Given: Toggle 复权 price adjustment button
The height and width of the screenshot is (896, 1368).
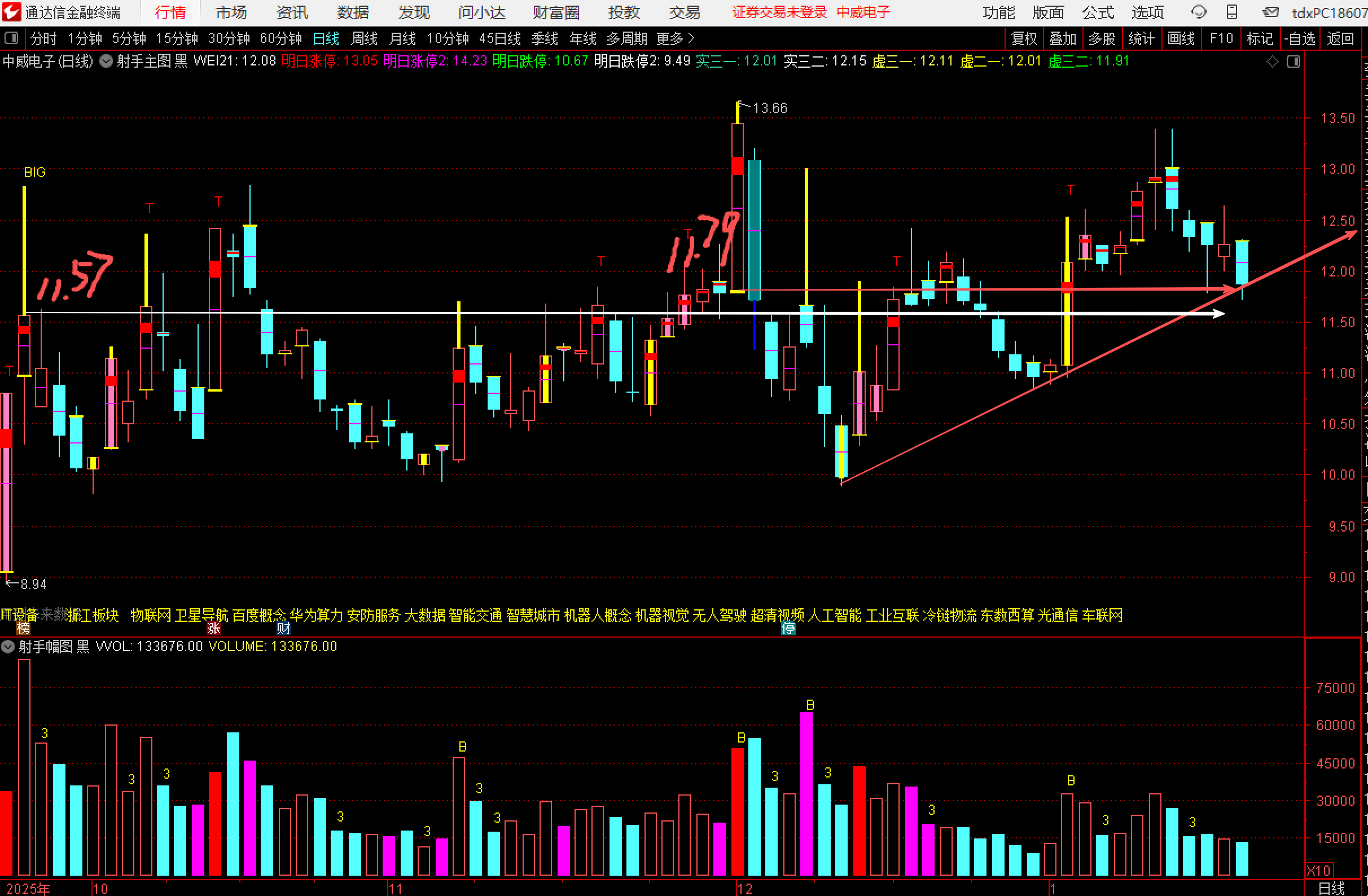Looking at the screenshot, I should (1024, 38).
